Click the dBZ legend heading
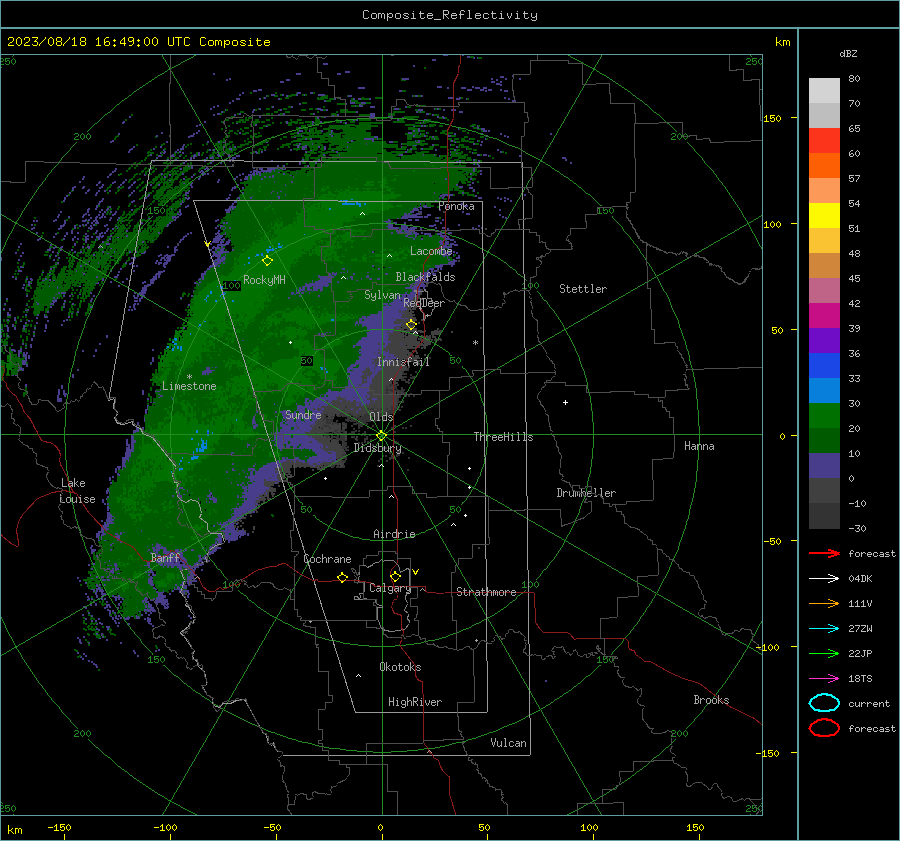The width and height of the screenshot is (900, 841). 848,54
